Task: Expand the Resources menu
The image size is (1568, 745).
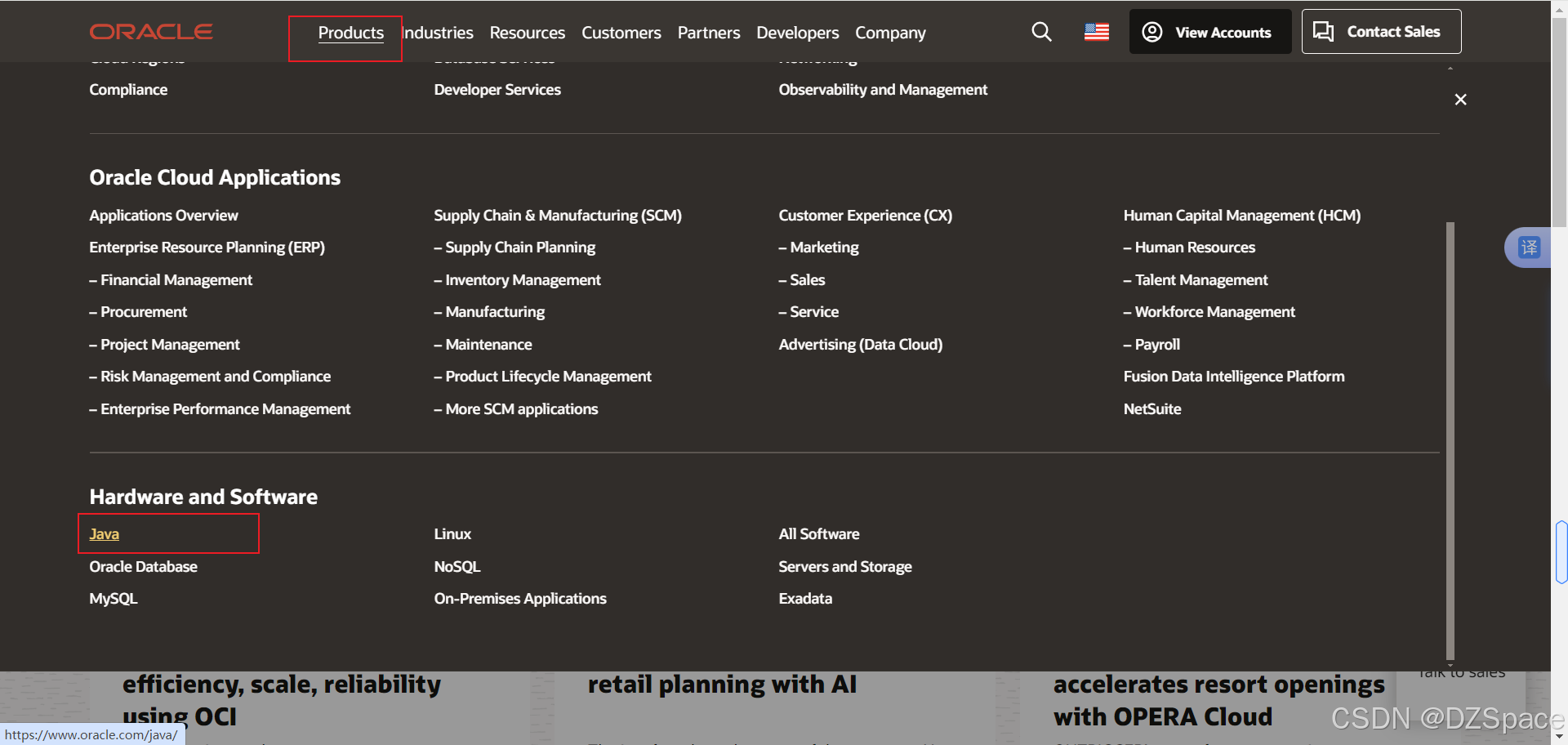Action: coord(527,33)
